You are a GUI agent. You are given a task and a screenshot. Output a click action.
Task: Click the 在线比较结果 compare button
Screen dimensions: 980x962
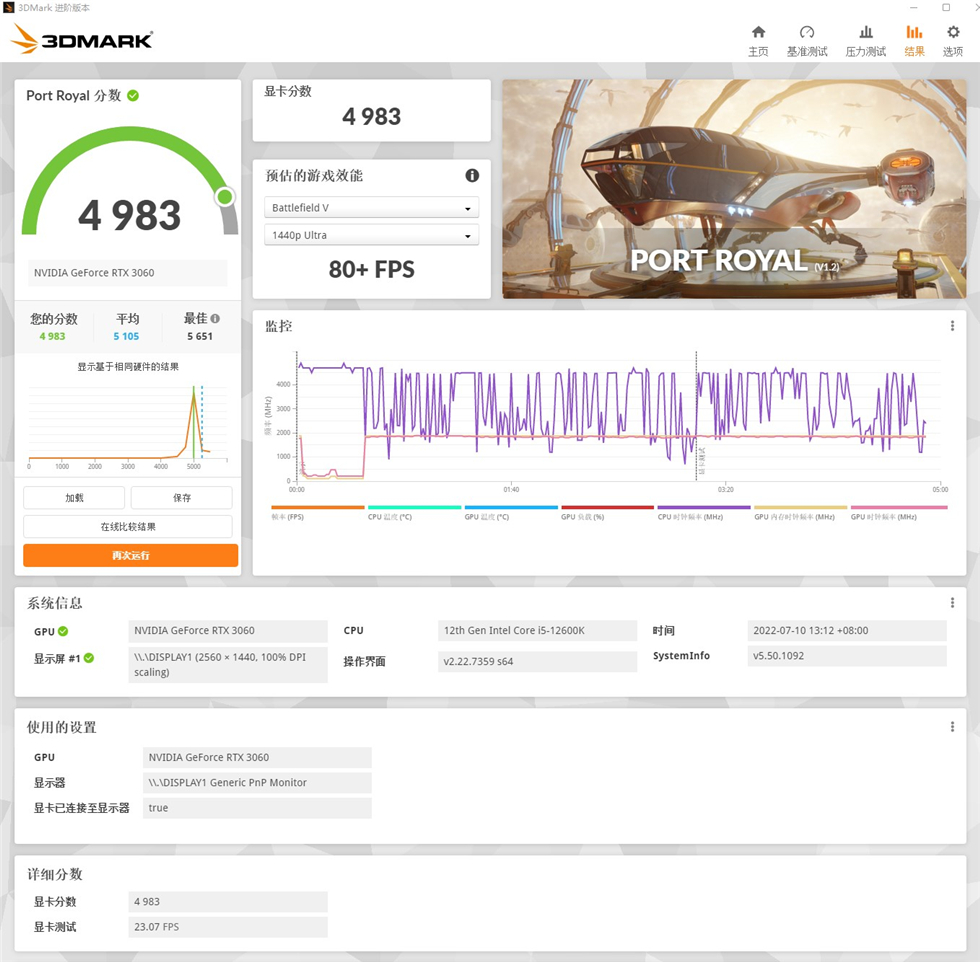(129, 526)
